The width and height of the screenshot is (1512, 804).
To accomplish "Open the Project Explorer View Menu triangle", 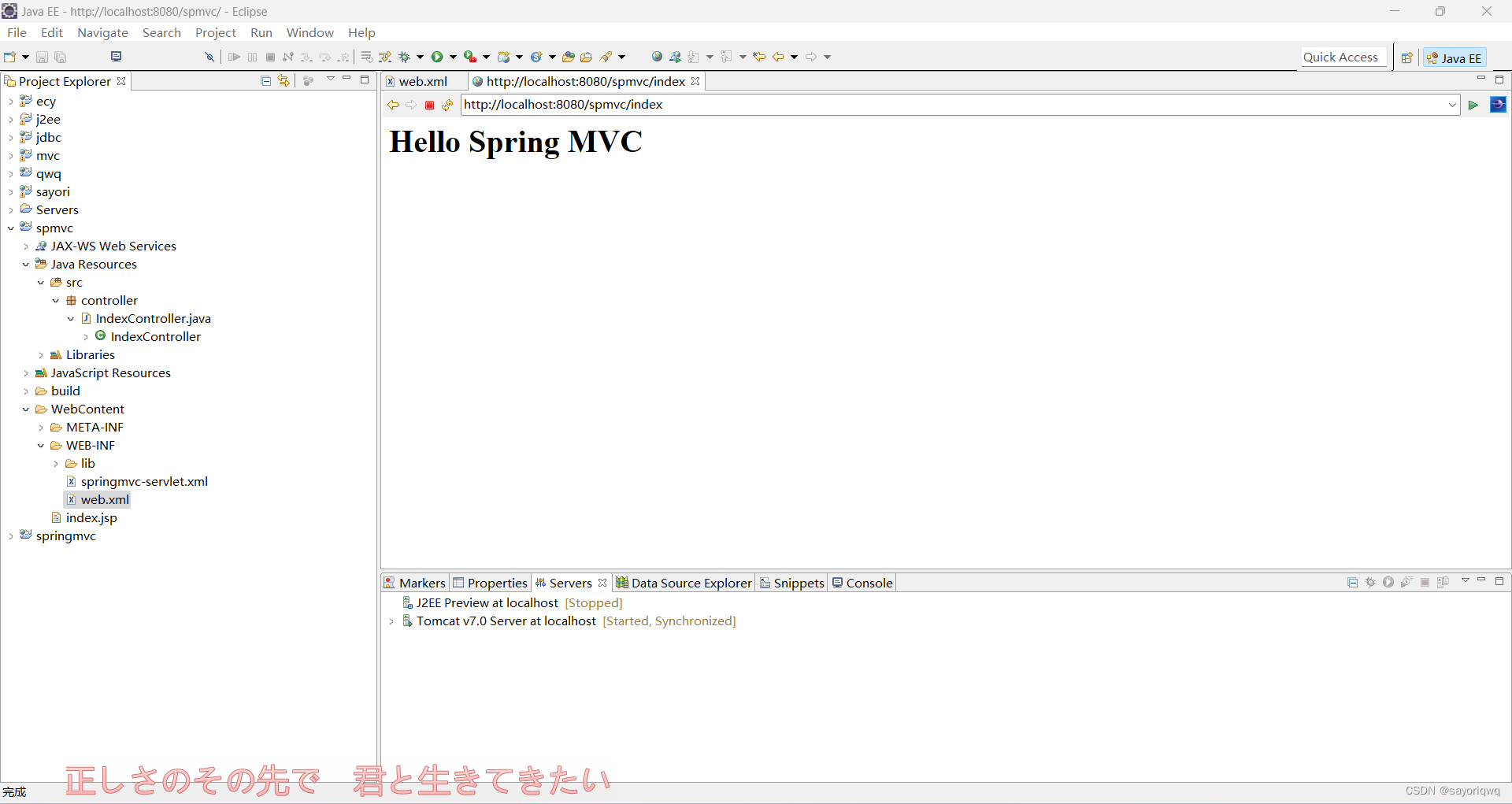I will [331, 80].
